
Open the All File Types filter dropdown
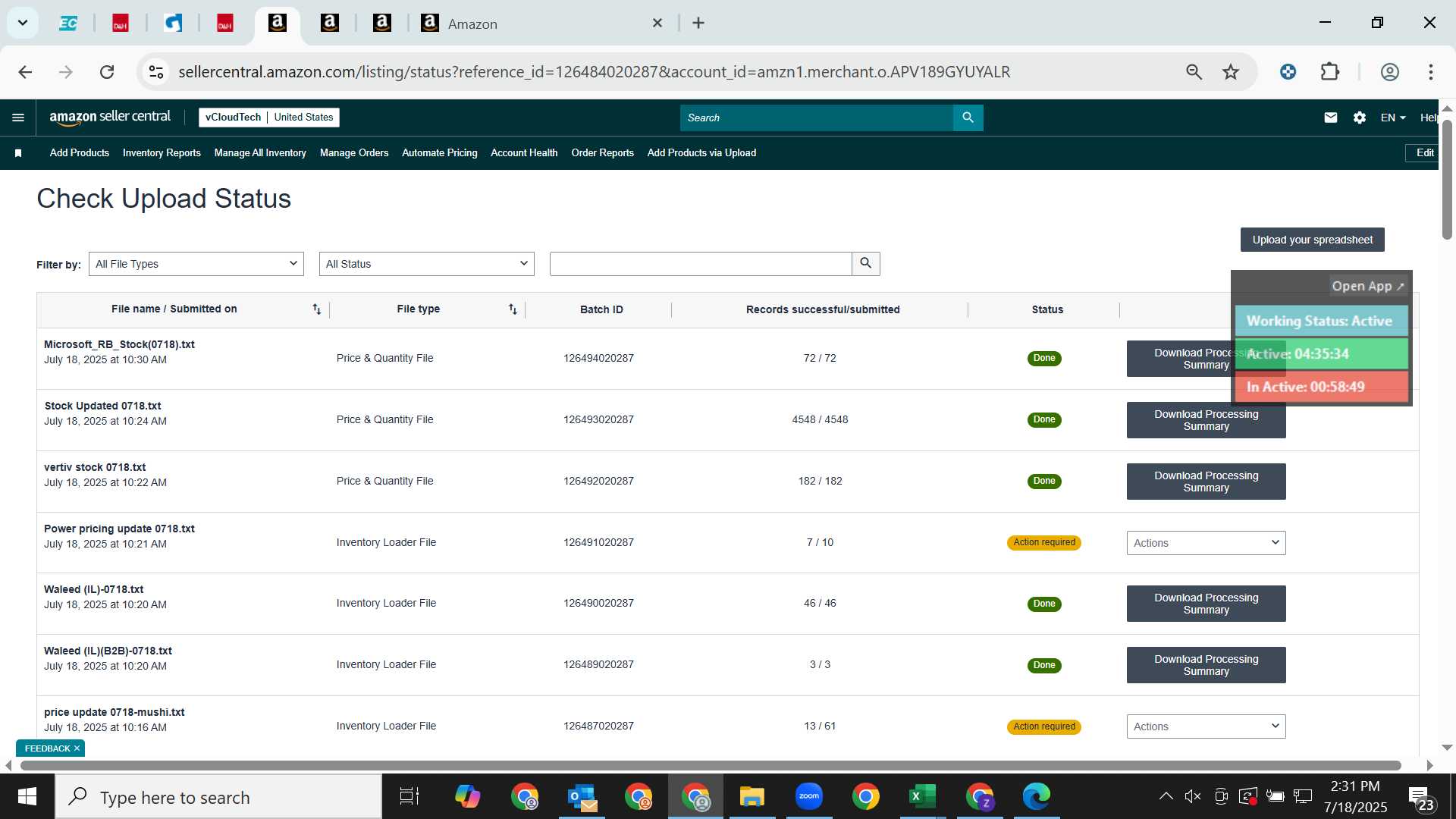[196, 264]
